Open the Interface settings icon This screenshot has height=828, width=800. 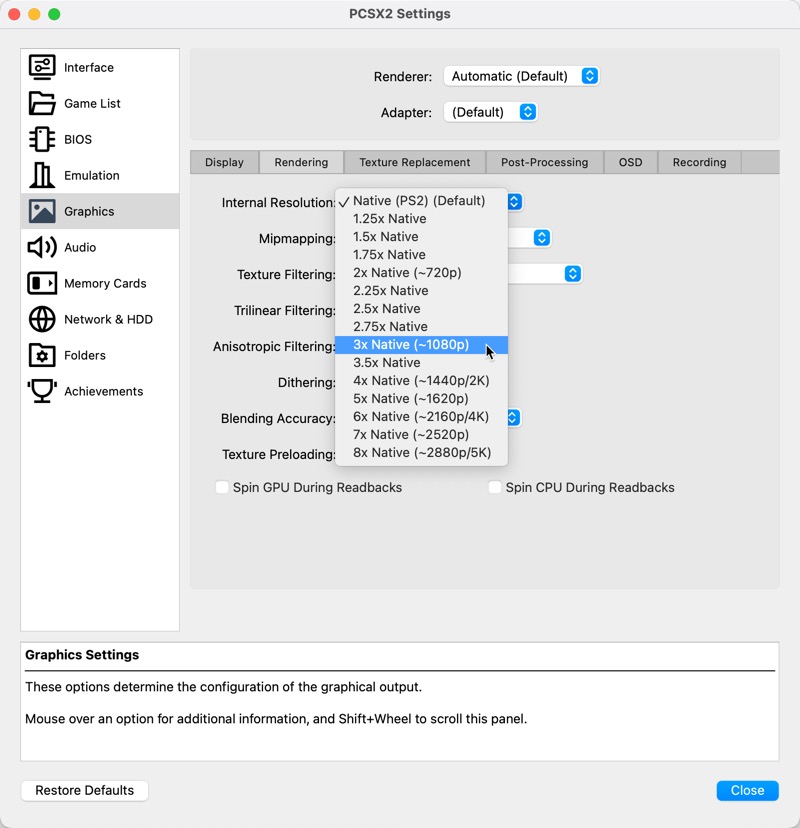point(42,67)
